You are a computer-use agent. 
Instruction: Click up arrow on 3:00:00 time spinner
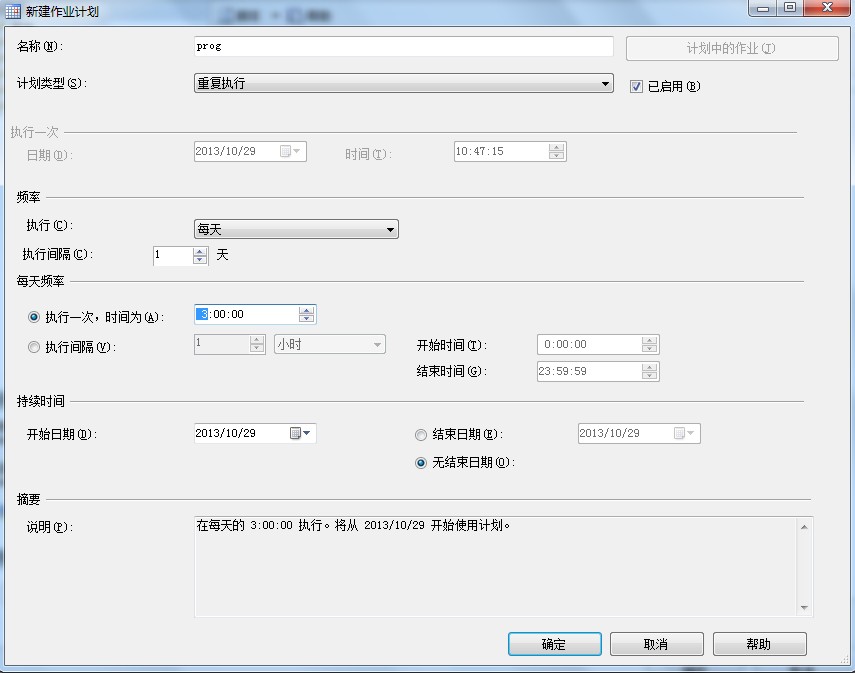306,310
